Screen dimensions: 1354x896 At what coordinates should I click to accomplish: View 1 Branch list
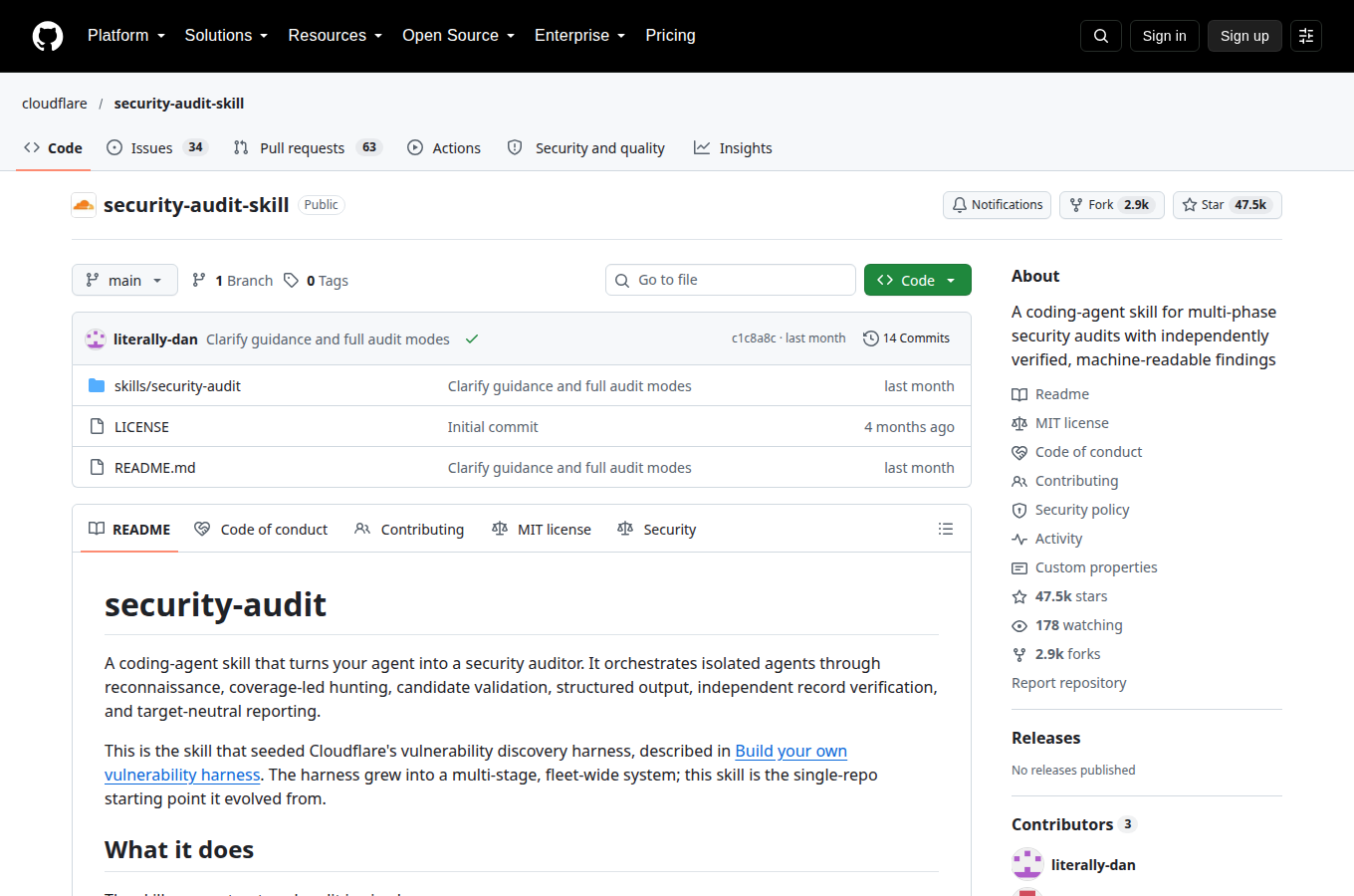(x=232, y=281)
